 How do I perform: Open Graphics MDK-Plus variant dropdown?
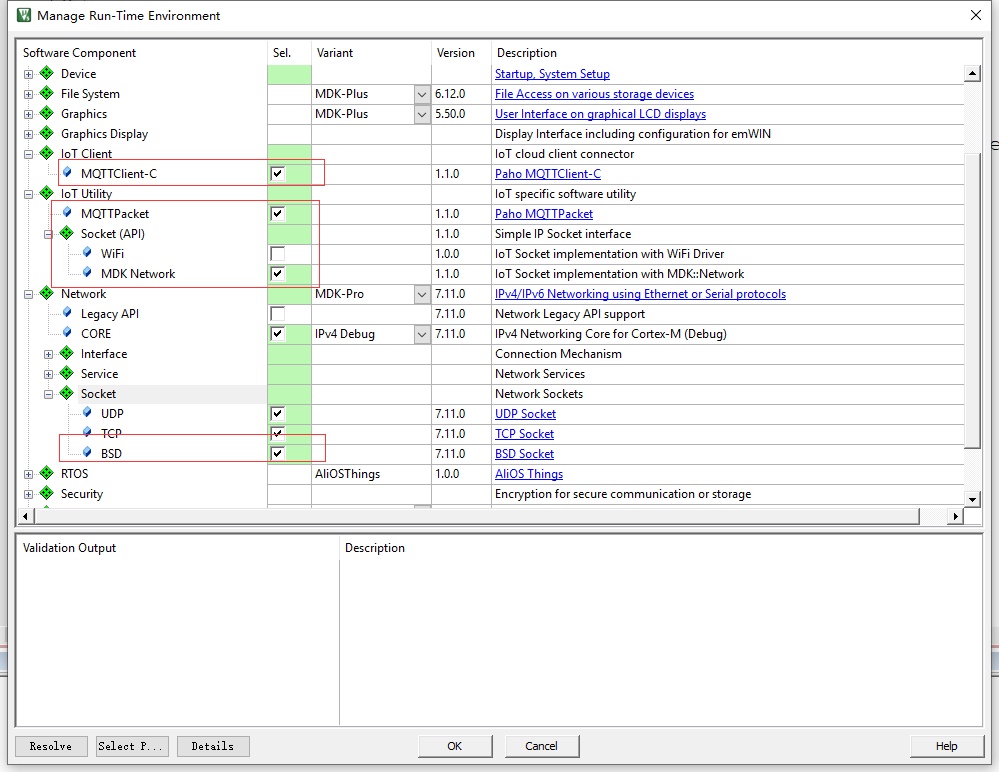tap(422, 114)
